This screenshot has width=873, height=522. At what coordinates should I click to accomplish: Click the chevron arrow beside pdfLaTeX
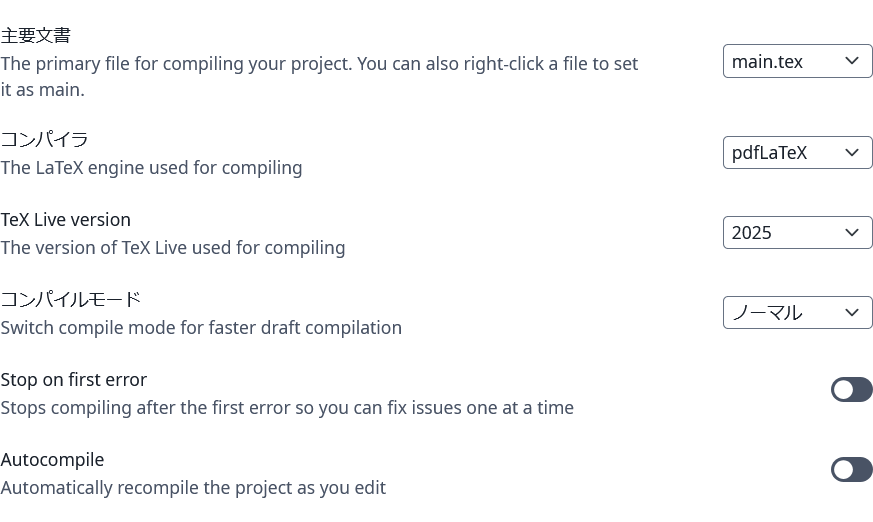(x=852, y=153)
